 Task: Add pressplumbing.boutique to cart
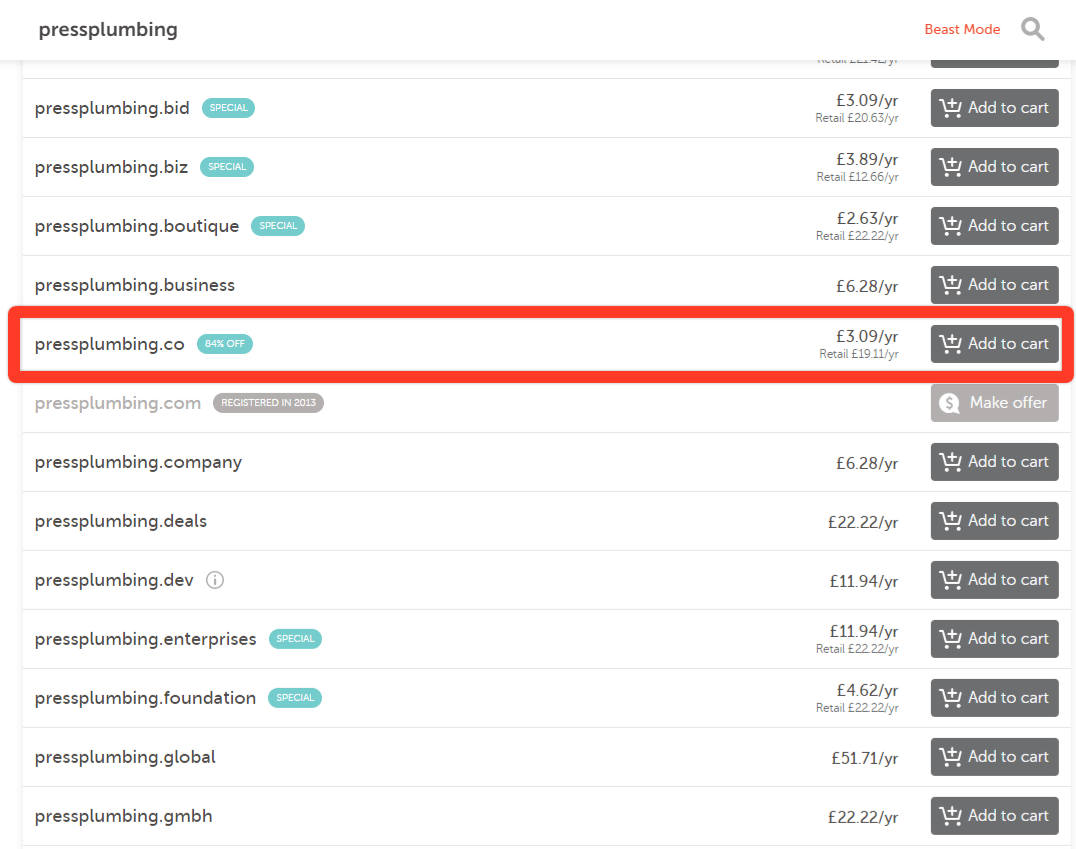pos(994,226)
